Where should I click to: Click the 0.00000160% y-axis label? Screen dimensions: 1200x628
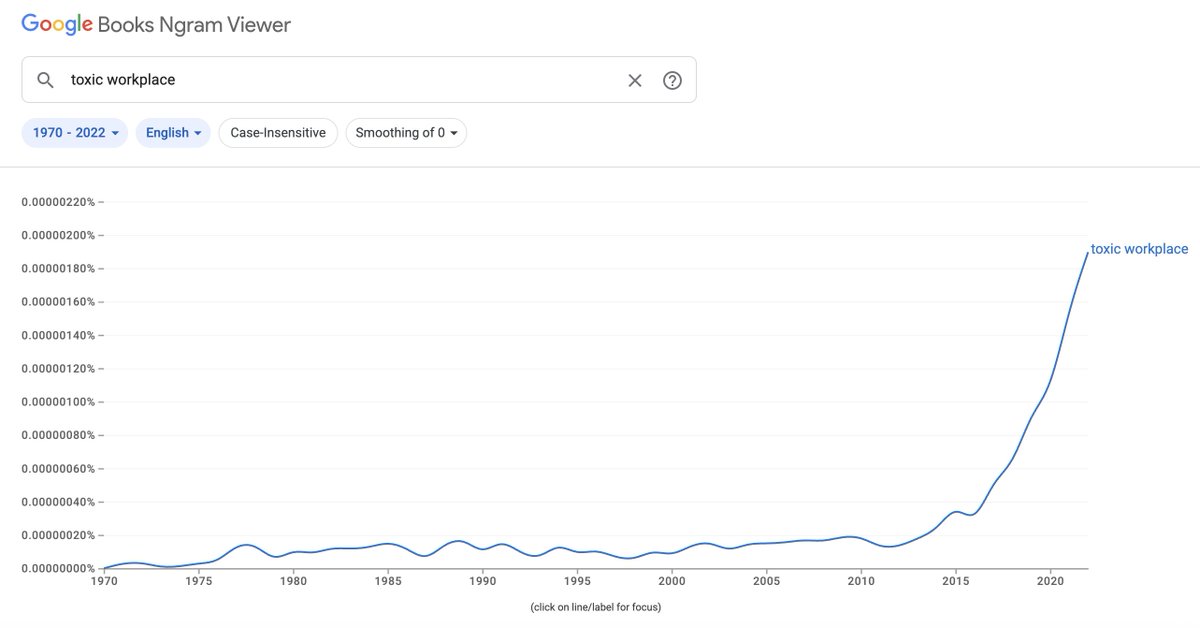tap(58, 302)
